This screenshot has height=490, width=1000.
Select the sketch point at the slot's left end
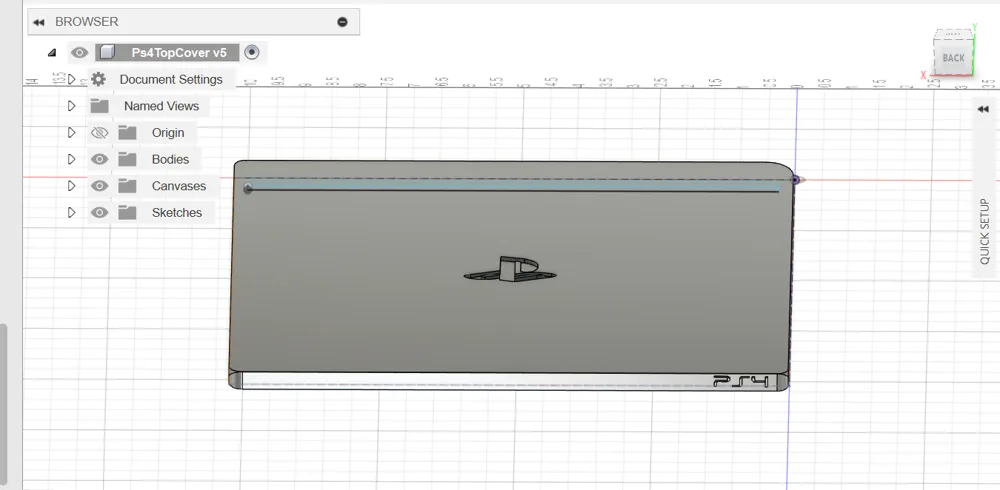pos(248,188)
